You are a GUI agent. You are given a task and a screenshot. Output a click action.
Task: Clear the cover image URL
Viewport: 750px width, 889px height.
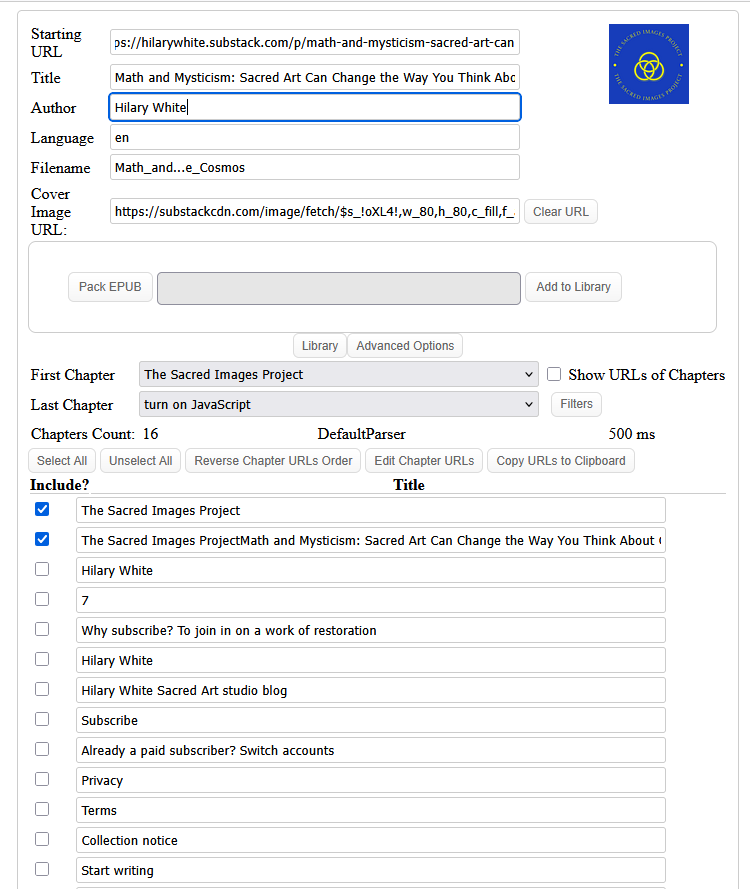coord(560,212)
